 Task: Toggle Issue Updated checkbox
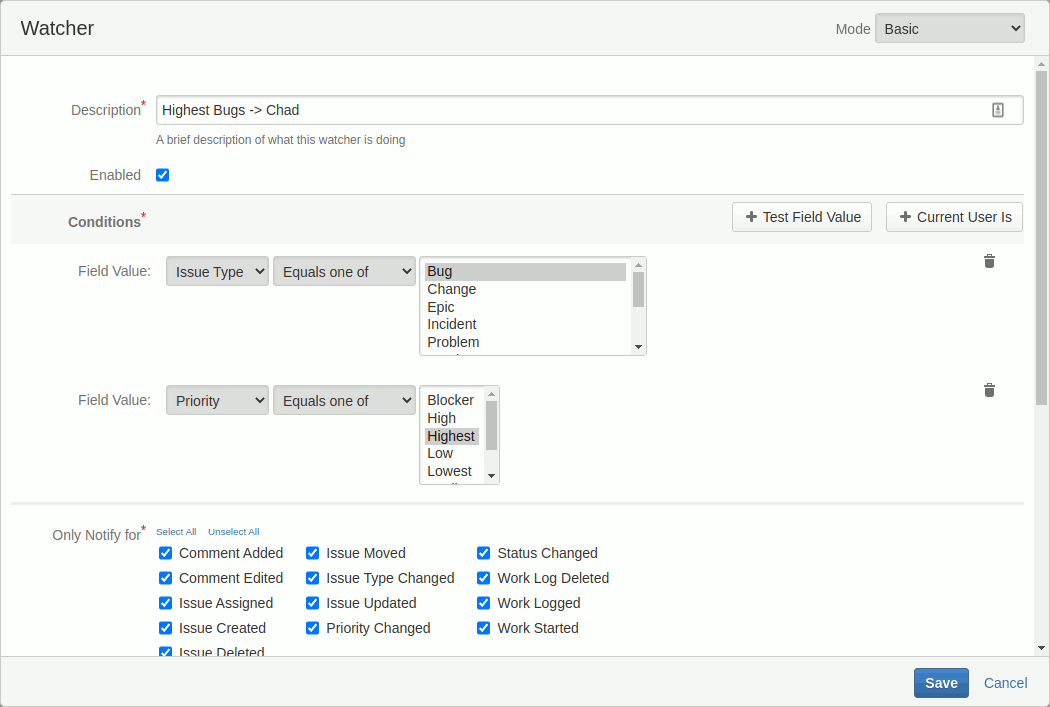(312, 603)
